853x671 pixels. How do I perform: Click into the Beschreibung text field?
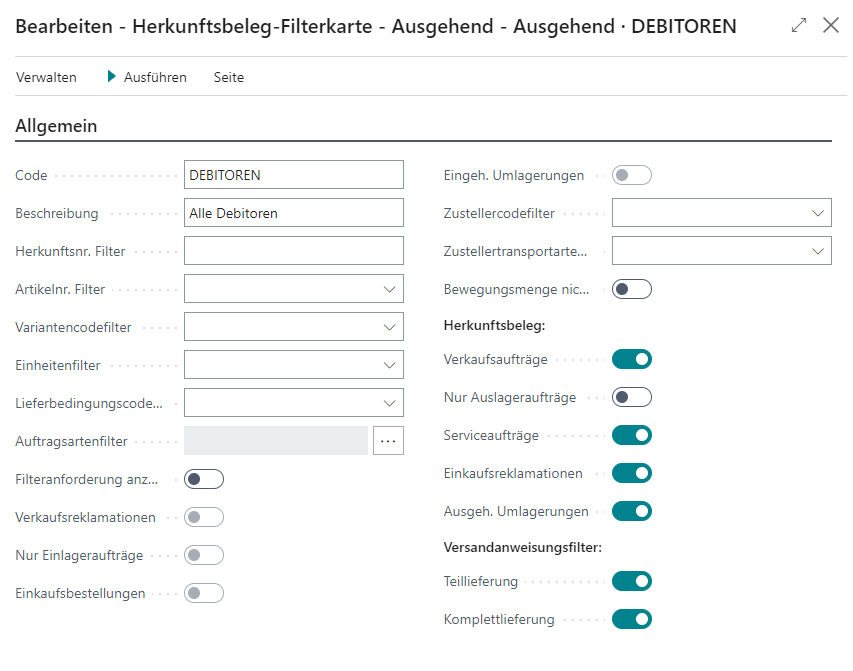click(x=293, y=213)
